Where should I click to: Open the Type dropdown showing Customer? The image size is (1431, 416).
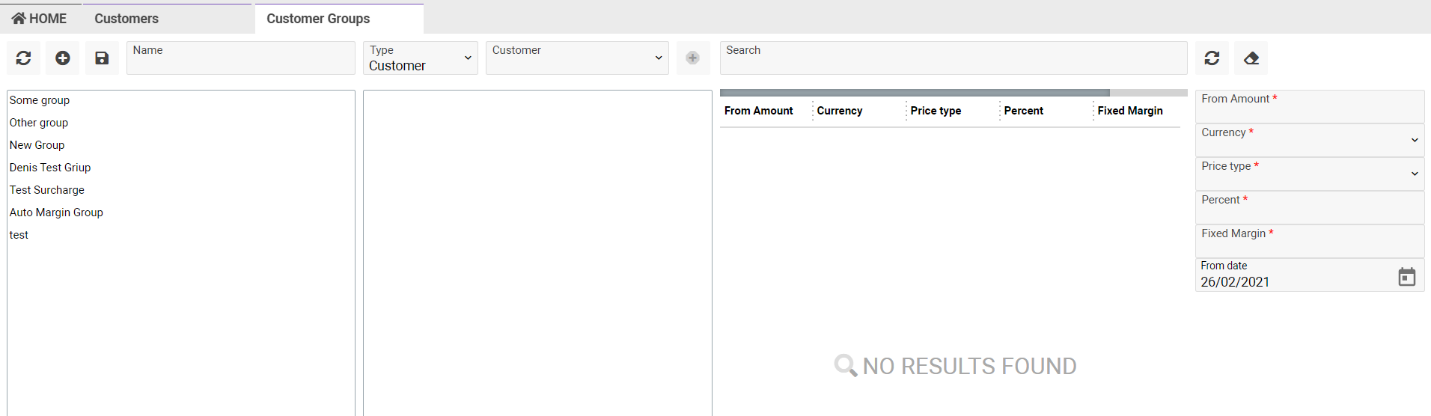(421, 58)
